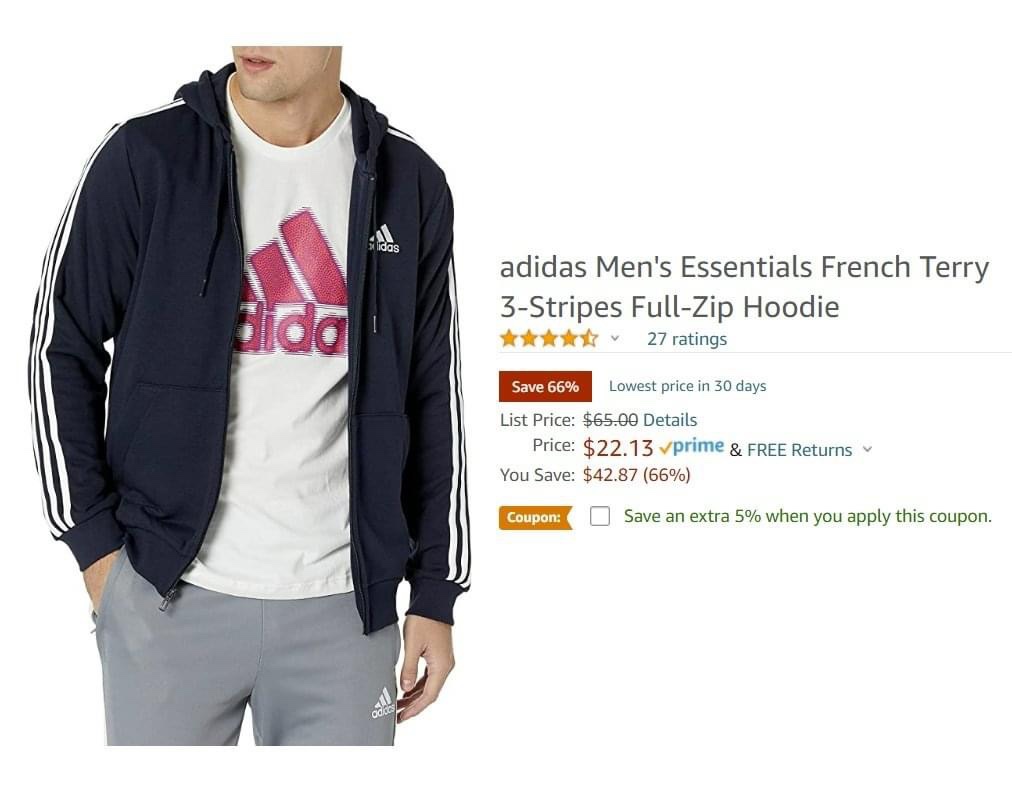Viewport: 1012px width, 810px height.
Task: Click the adidas French Terry hoodie title
Action: coord(744,286)
